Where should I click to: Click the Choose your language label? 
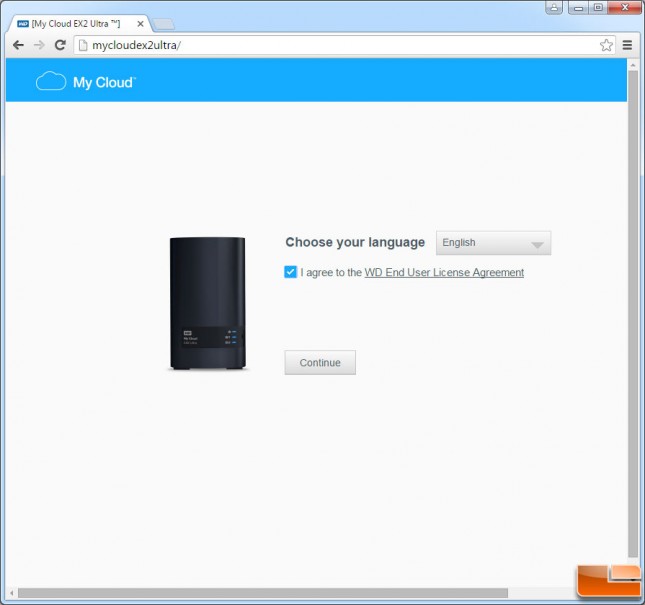355,242
